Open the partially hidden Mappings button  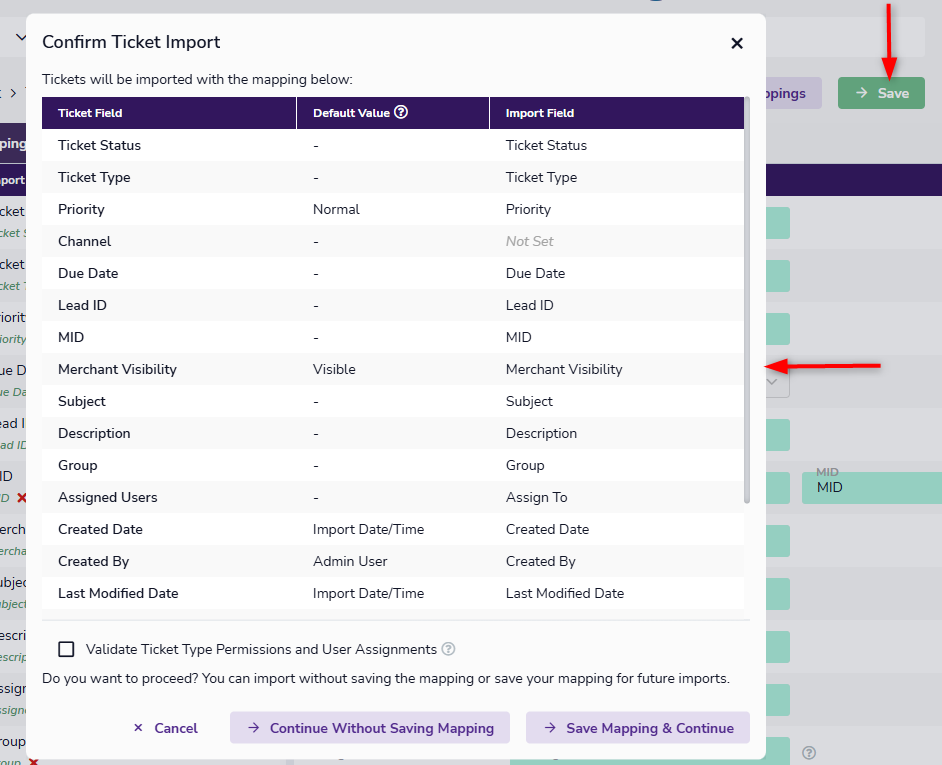(792, 93)
